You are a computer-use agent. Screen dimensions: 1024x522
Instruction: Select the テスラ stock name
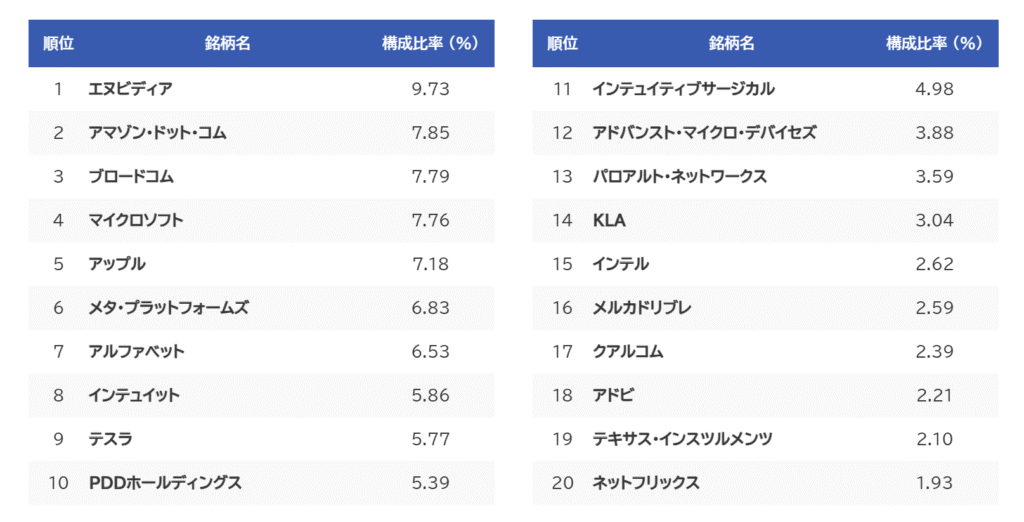click(110, 439)
